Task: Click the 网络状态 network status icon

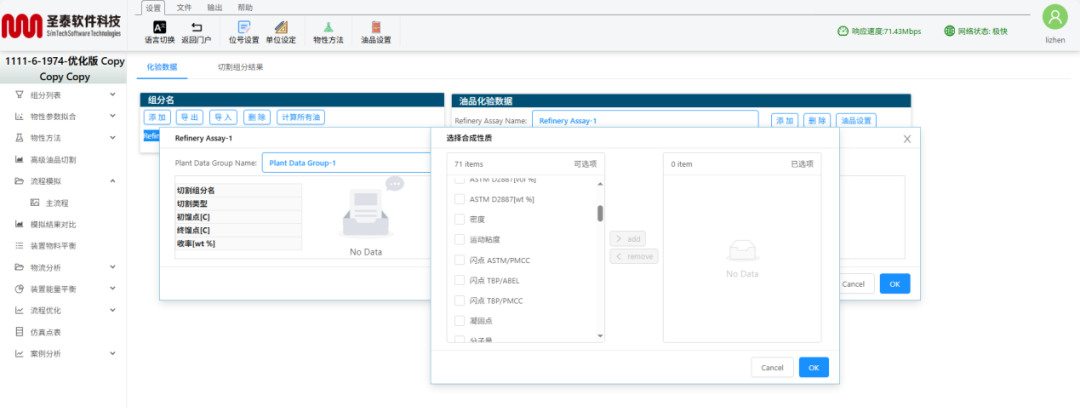Action: 950,31
